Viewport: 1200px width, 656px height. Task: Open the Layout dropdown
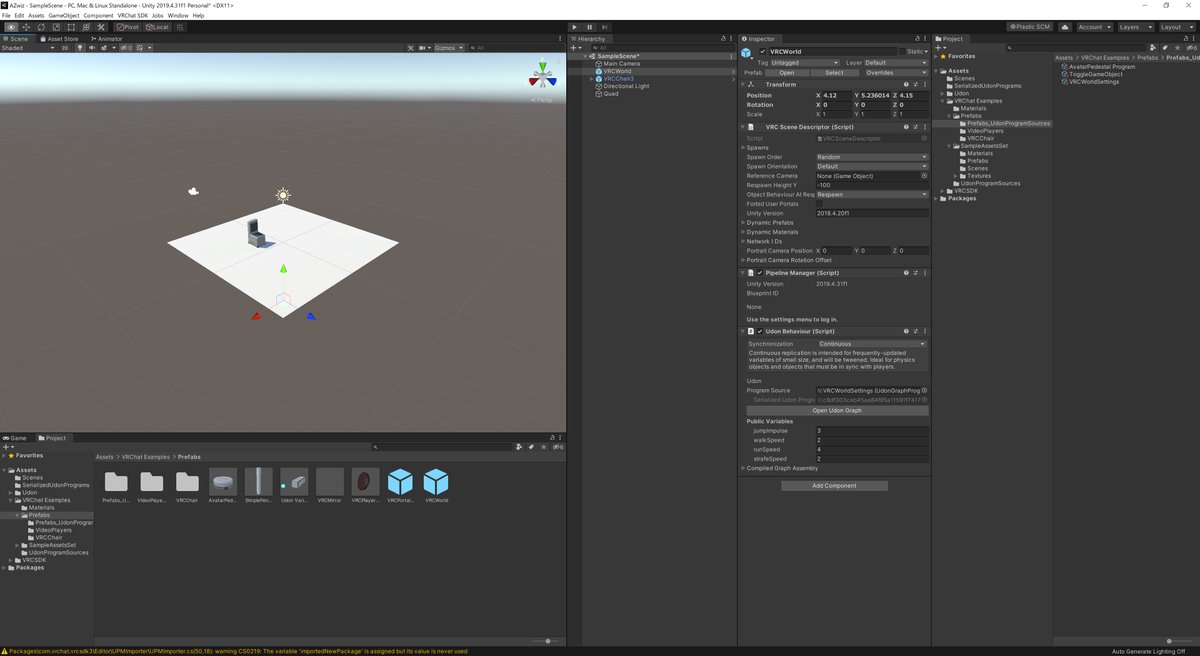tap(1176, 27)
